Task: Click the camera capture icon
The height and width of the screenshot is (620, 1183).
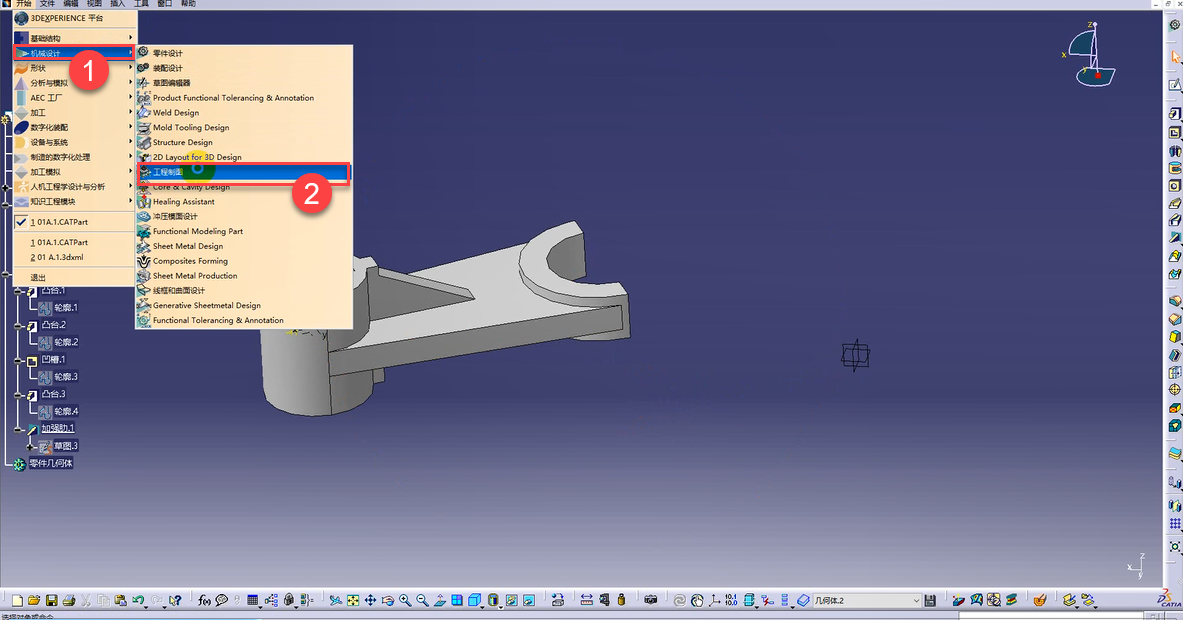Action: click(x=651, y=600)
